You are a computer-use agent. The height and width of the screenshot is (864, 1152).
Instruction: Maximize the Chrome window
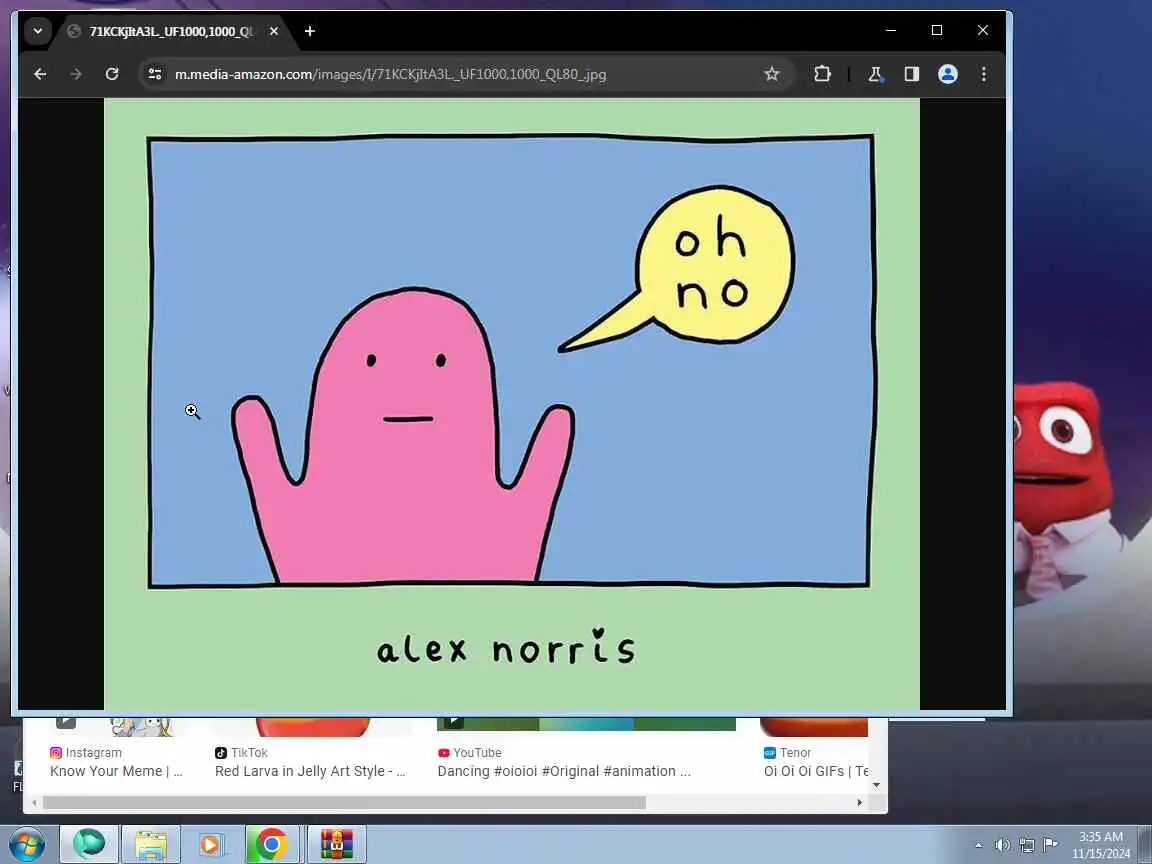click(937, 30)
